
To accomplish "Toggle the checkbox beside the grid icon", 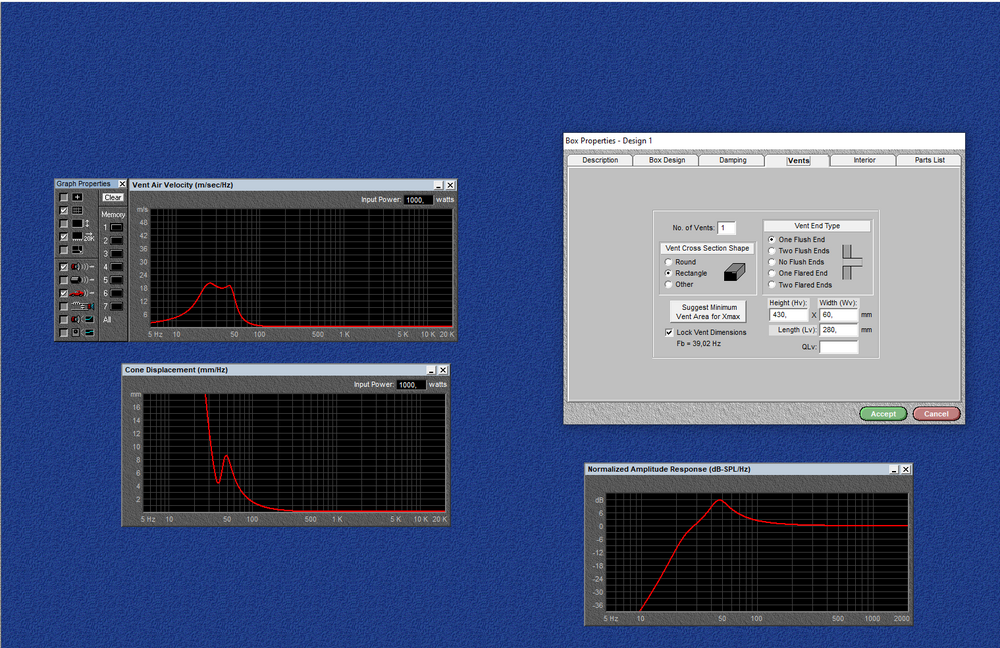I will coord(64,210).
